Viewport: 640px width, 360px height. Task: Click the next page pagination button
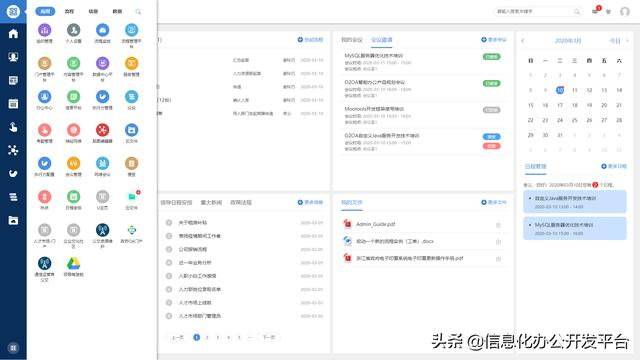tap(269, 337)
